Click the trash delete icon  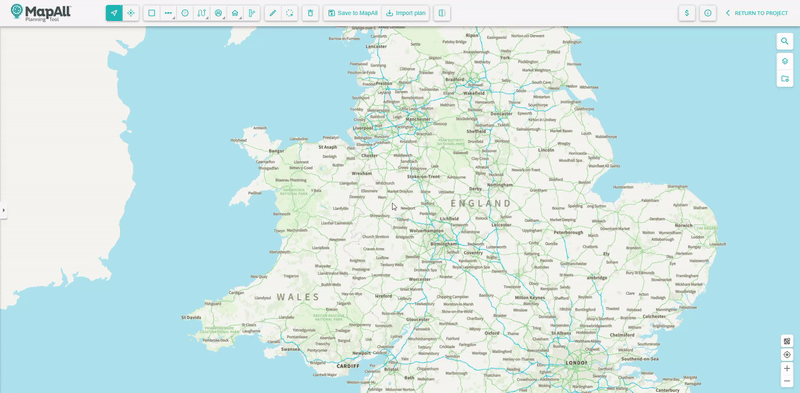pos(311,13)
